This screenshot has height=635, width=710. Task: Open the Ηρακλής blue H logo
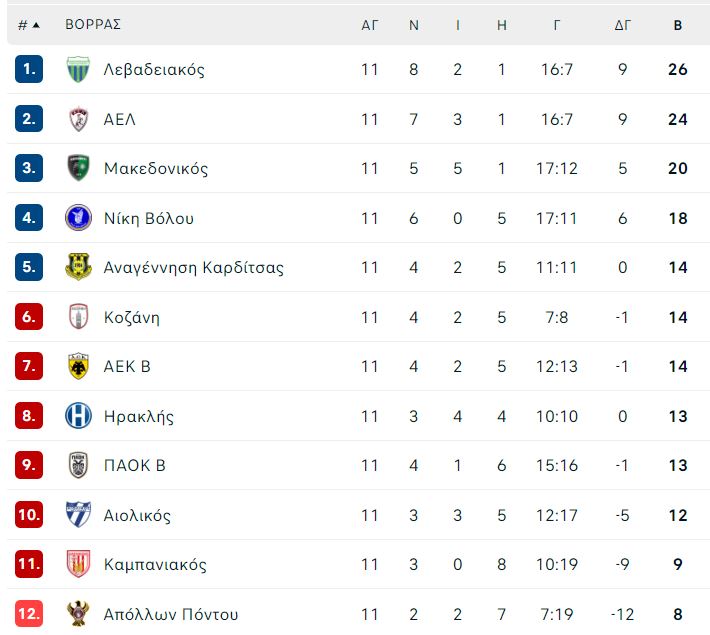78,416
